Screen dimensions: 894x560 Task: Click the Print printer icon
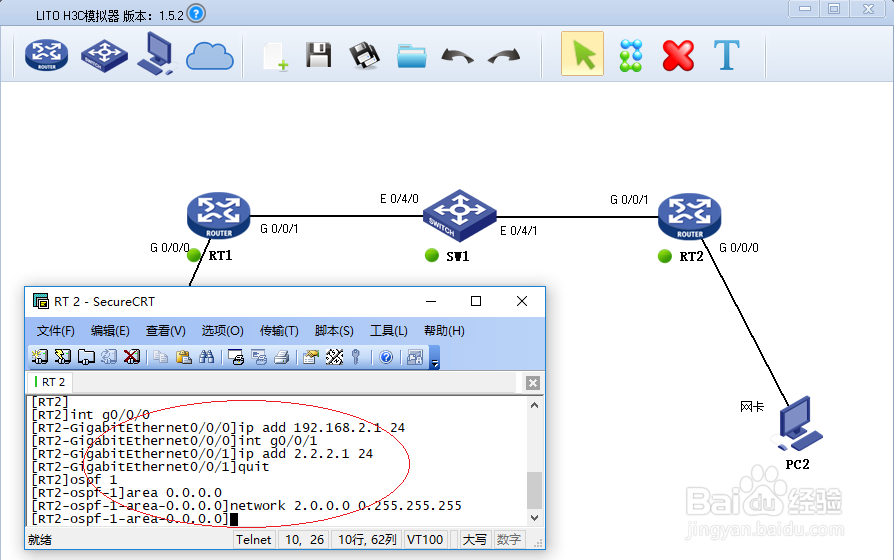282,357
